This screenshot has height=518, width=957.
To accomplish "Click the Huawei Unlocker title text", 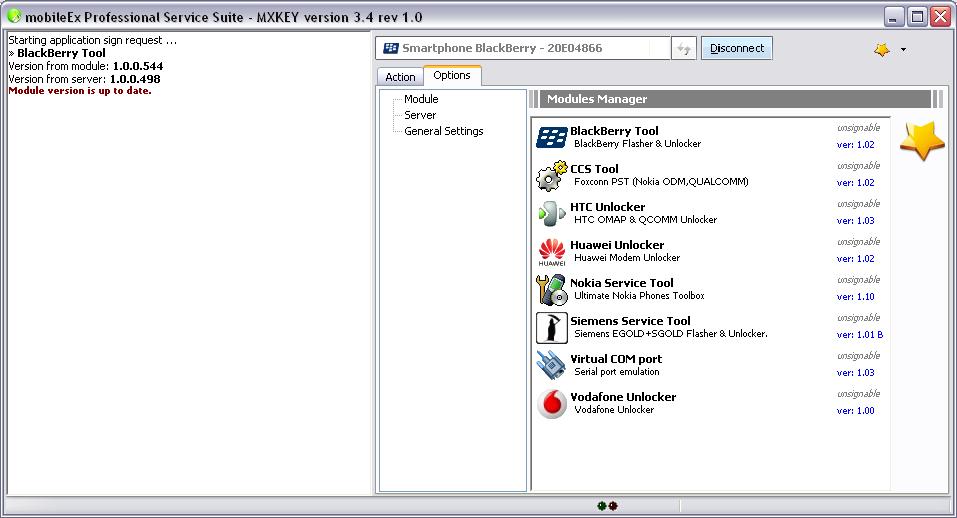I will 617,245.
